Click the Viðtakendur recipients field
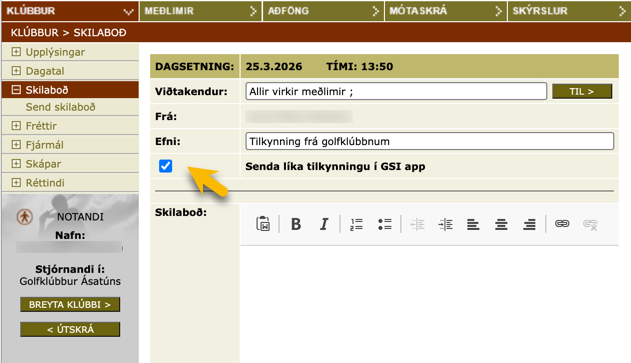Viewport: 631px width, 363px height. 396,91
